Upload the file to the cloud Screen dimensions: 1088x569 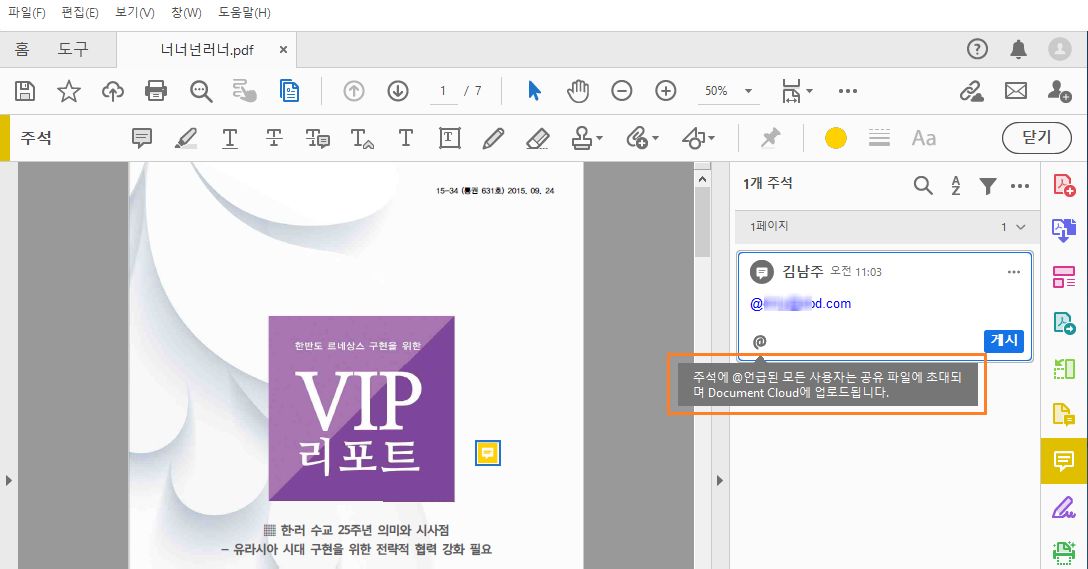tap(112, 91)
